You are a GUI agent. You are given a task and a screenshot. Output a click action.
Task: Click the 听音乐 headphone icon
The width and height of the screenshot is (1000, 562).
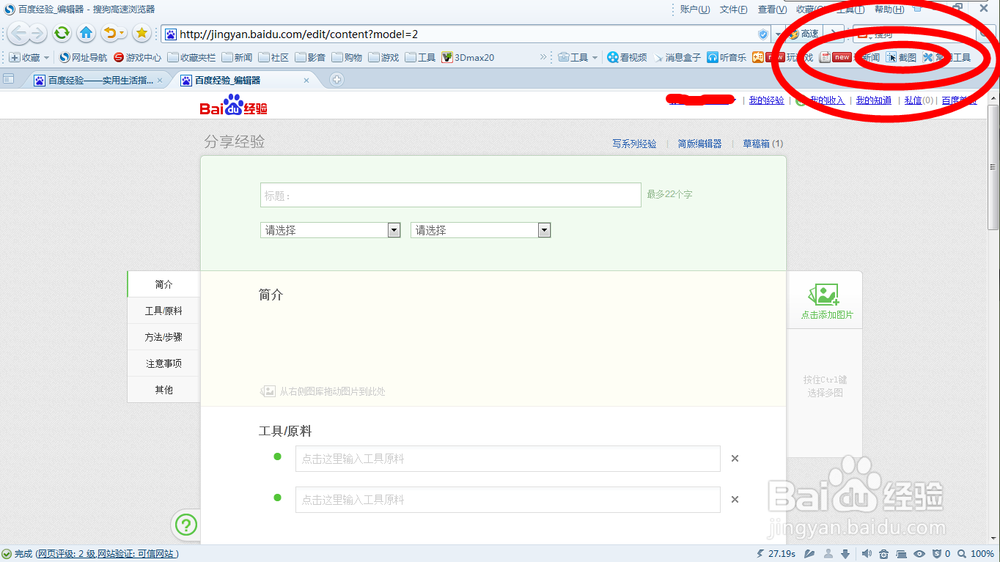(x=712, y=57)
